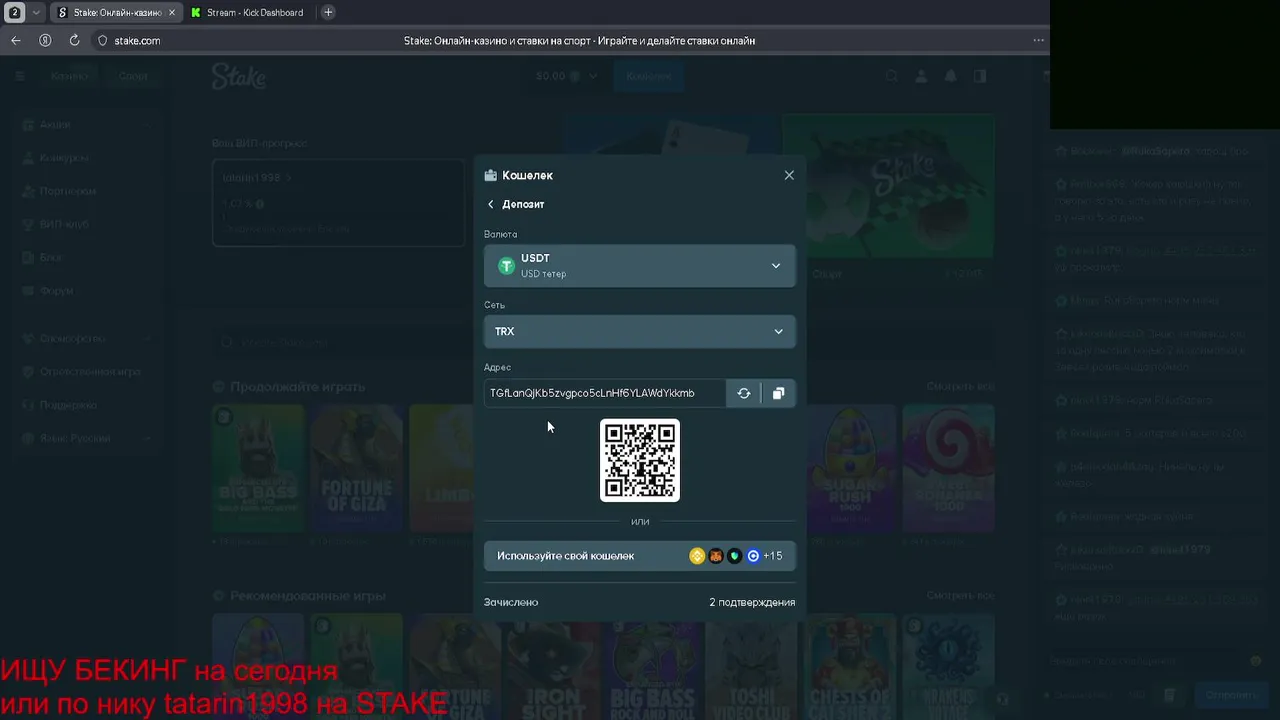Click Используйте свой кошелек button
1280x720 pixels.
click(x=640, y=556)
